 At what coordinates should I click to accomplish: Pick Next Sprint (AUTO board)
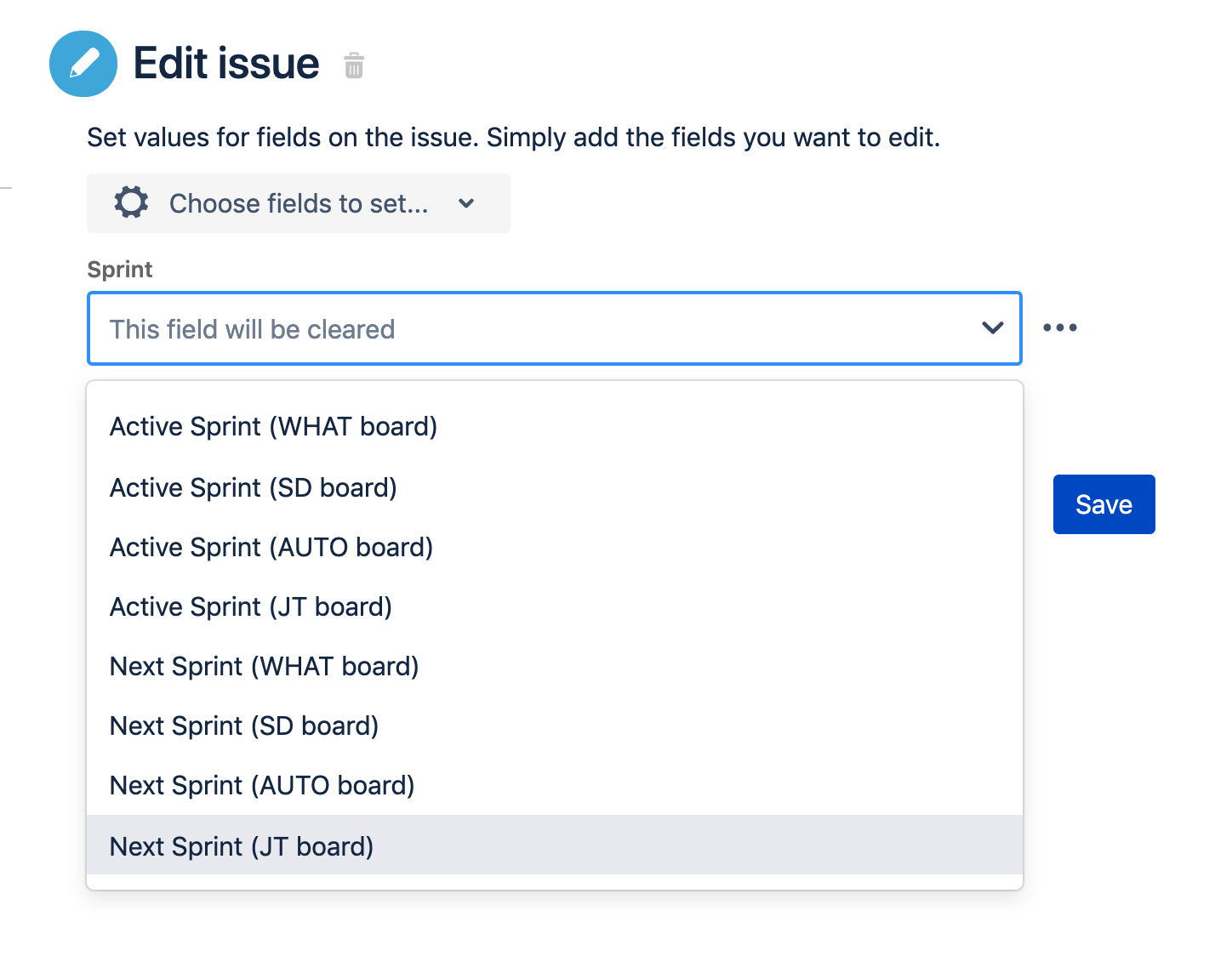(555, 785)
